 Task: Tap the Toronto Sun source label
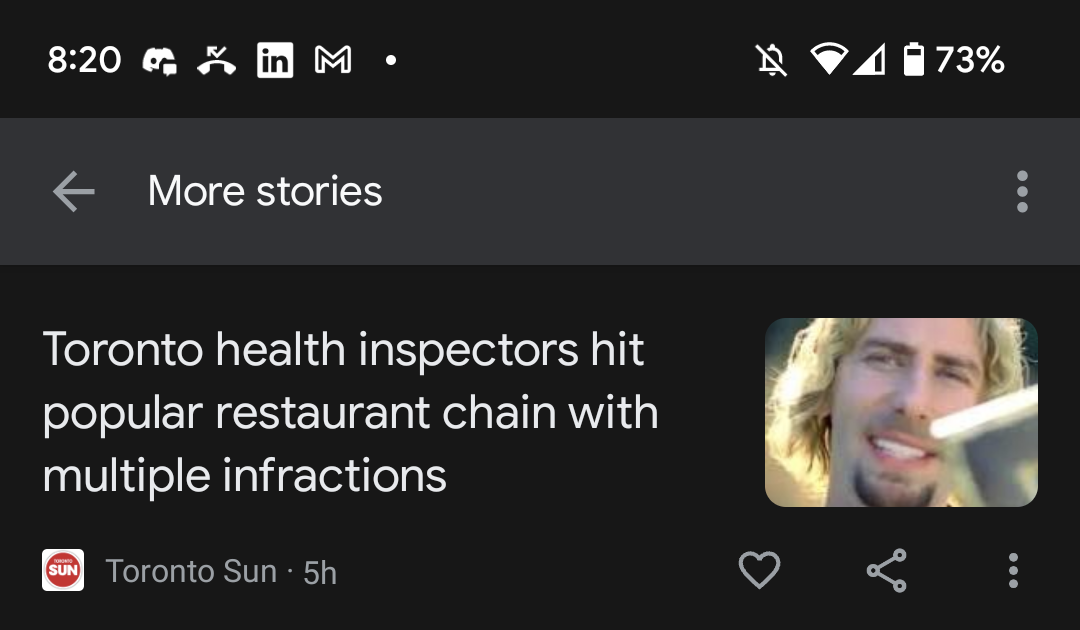(x=191, y=571)
